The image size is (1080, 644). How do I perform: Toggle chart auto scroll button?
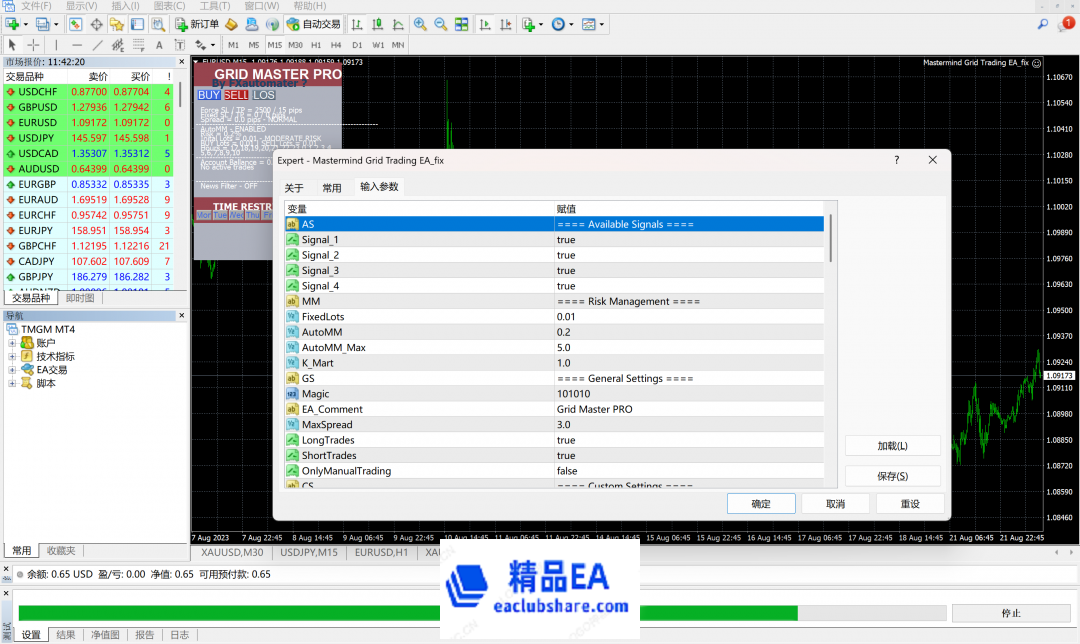485,24
